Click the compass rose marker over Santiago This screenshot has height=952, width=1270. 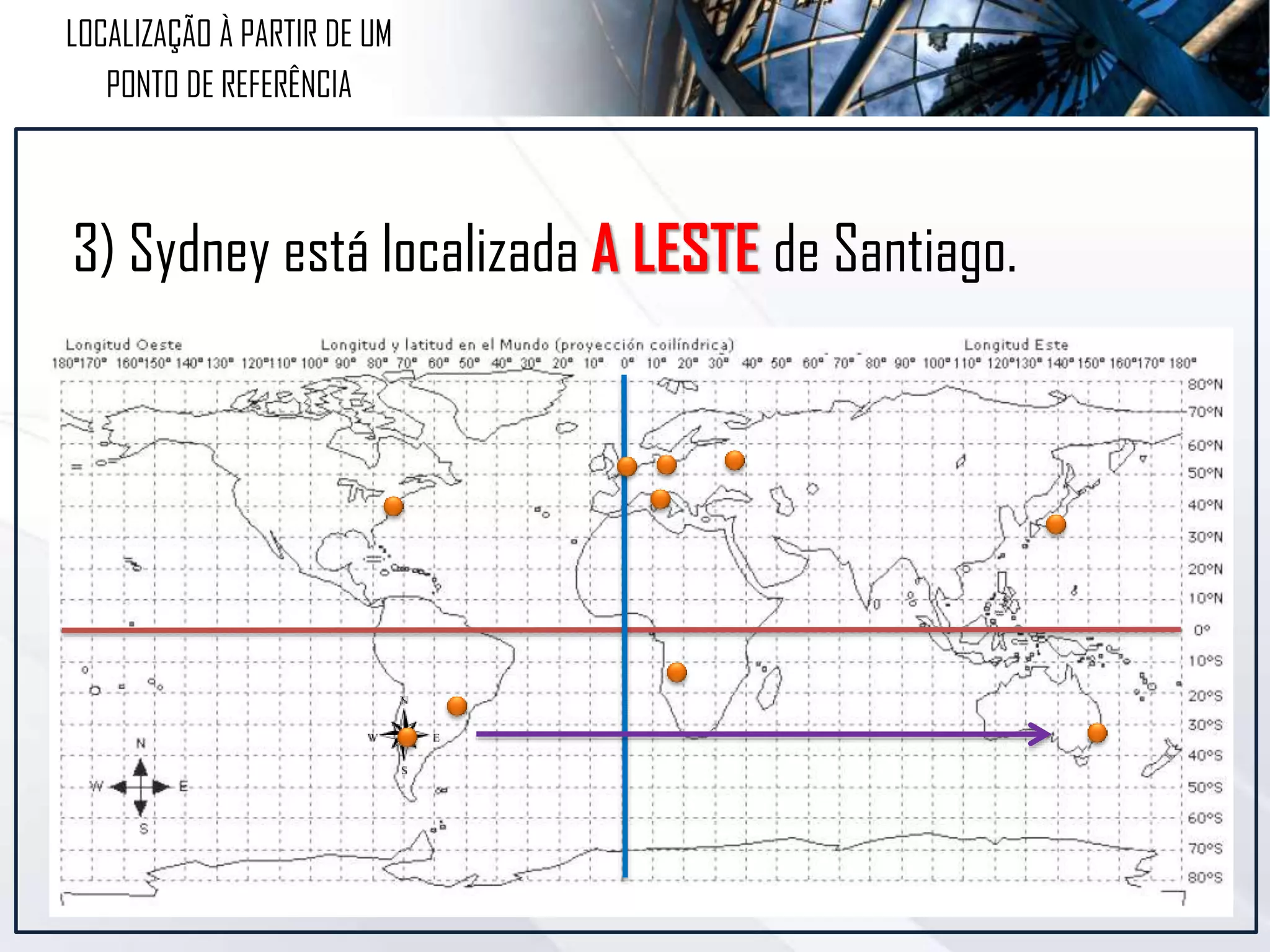click(x=404, y=736)
